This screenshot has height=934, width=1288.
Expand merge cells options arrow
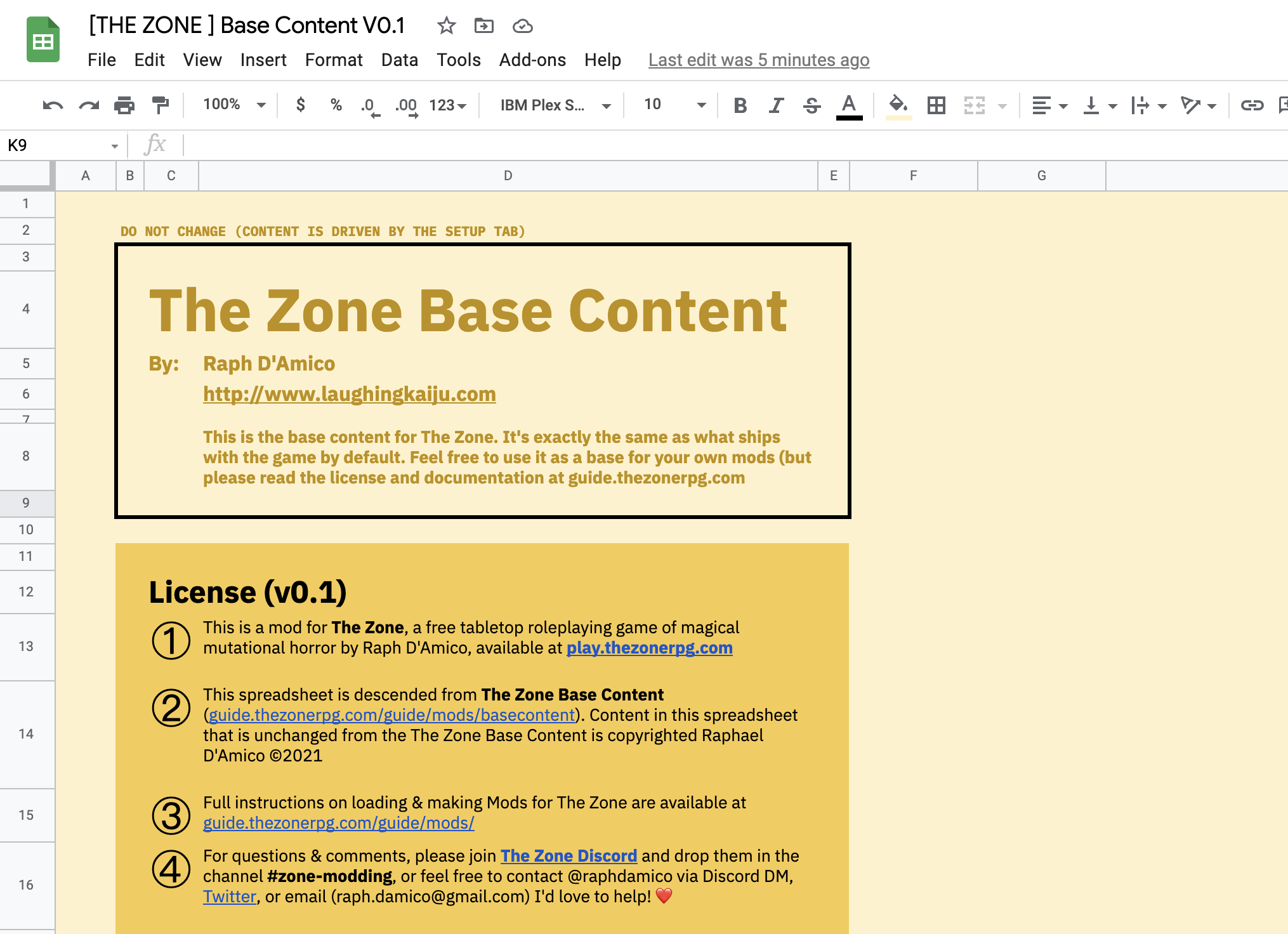1002,106
